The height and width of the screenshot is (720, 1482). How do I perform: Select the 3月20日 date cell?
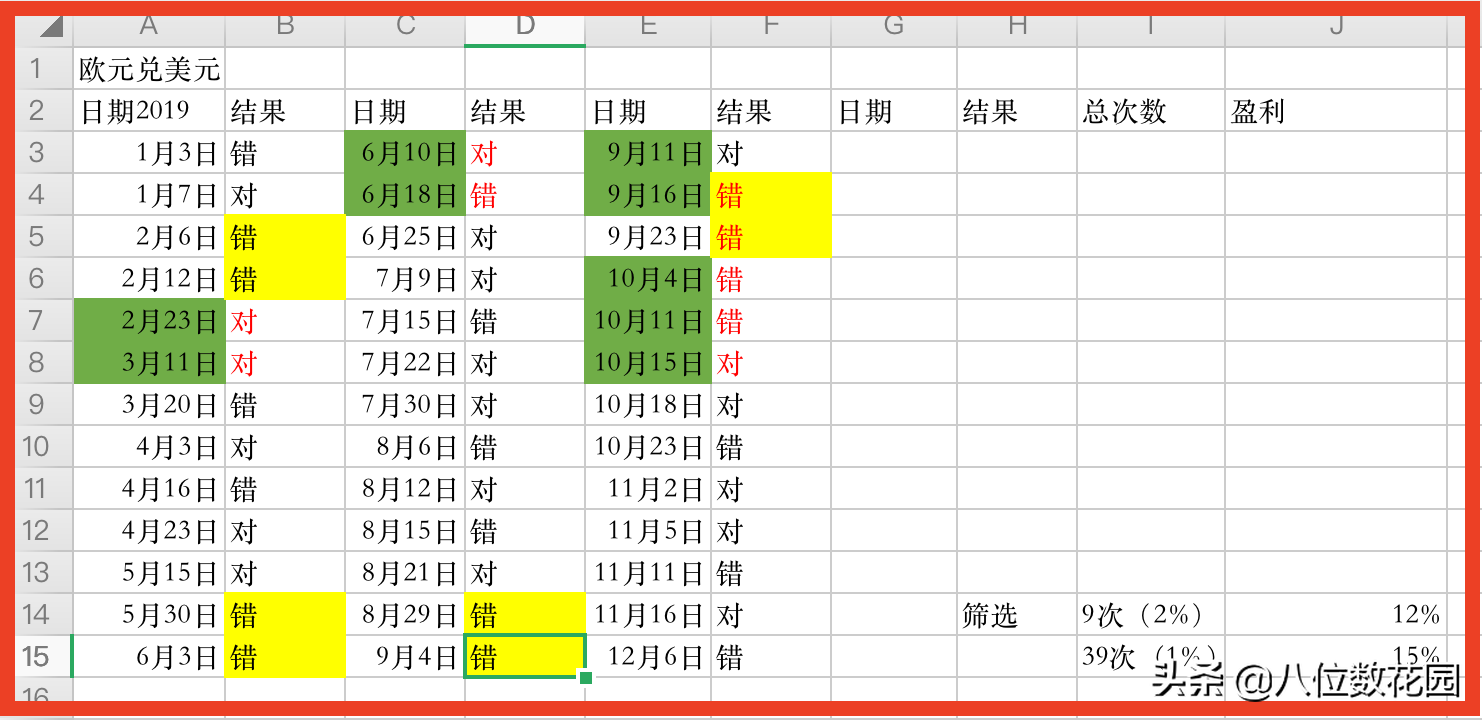click(x=150, y=405)
